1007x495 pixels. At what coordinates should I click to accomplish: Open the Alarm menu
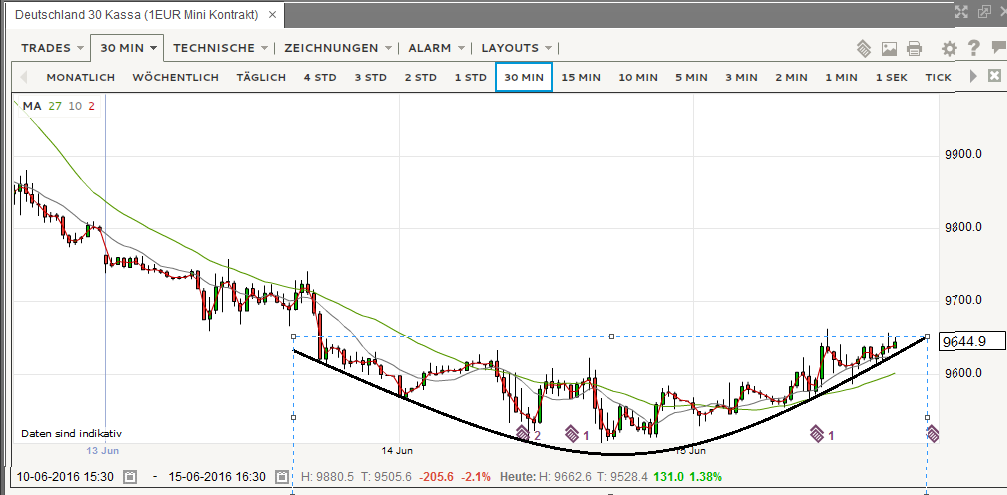(x=435, y=48)
